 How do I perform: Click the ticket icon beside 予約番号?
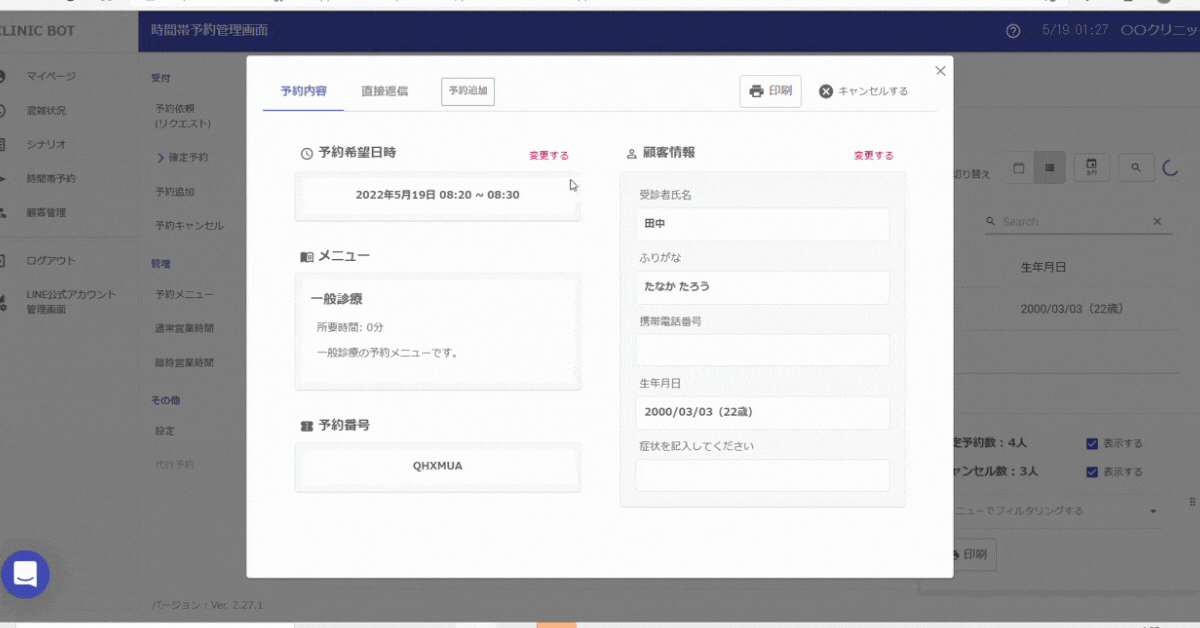pyautogui.click(x=307, y=426)
